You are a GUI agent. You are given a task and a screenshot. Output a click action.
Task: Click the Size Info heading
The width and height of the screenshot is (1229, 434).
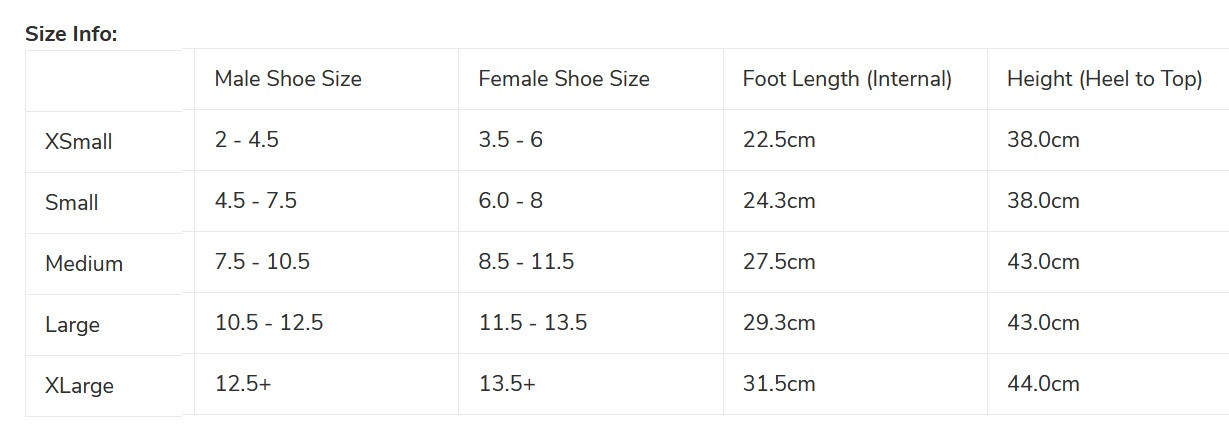pos(71,34)
